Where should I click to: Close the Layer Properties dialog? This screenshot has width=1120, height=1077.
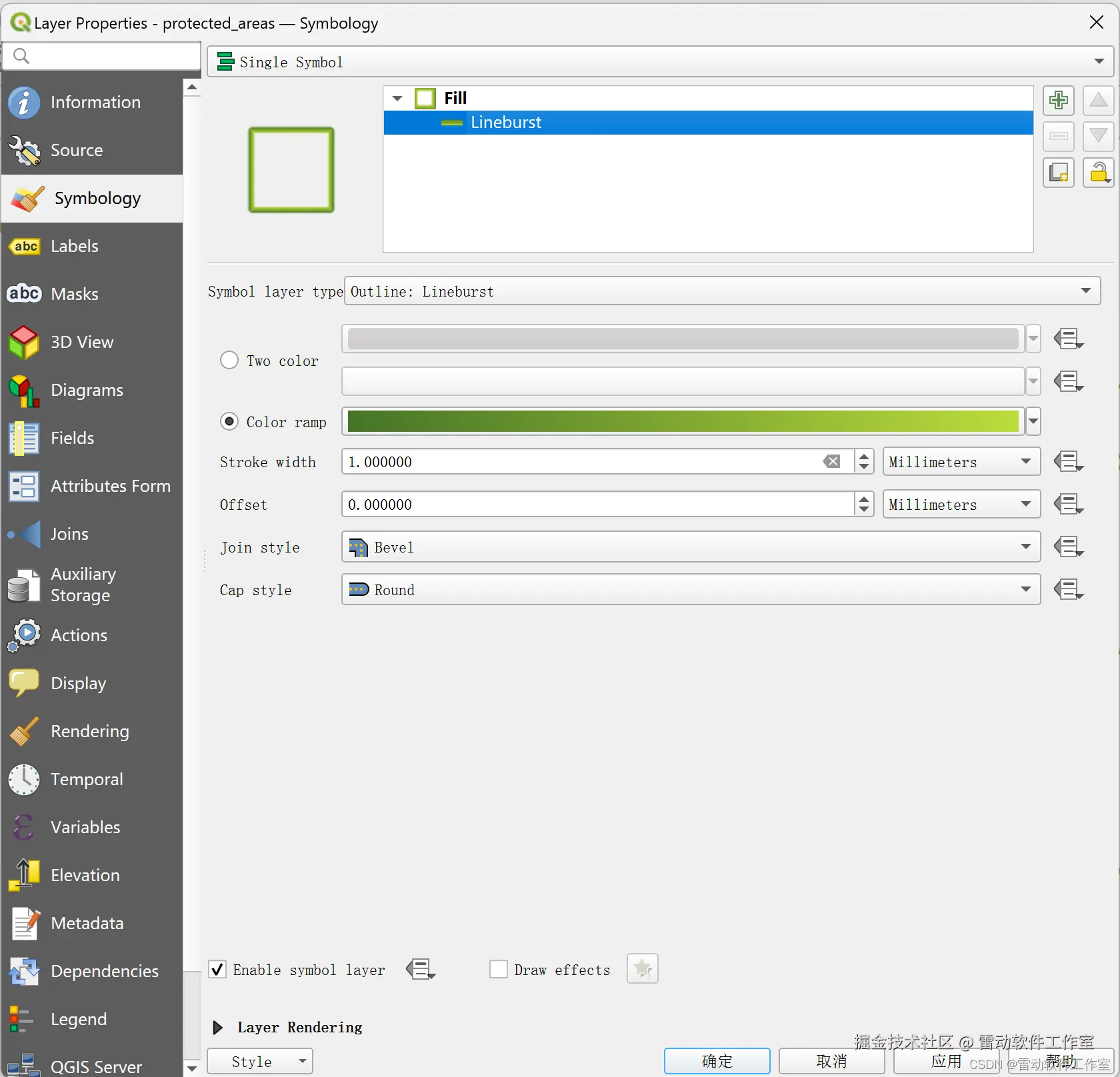(1097, 23)
